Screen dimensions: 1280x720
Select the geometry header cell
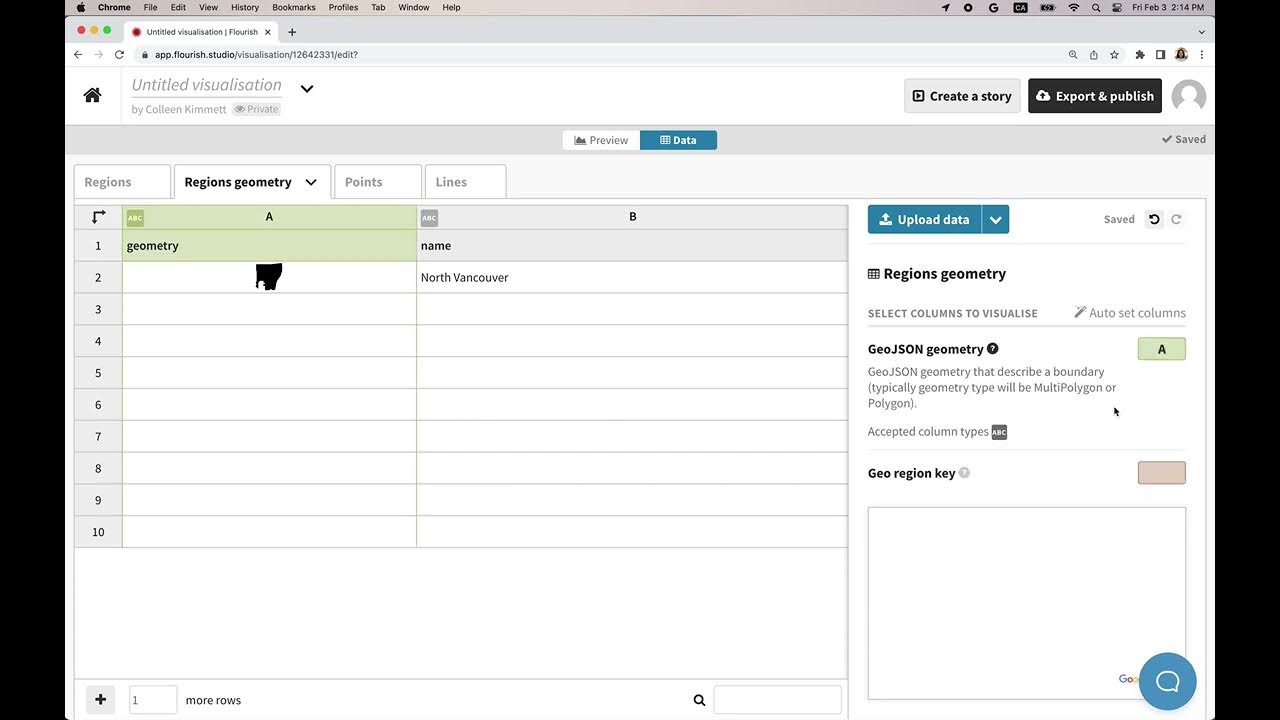pyautogui.click(x=269, y=246)
